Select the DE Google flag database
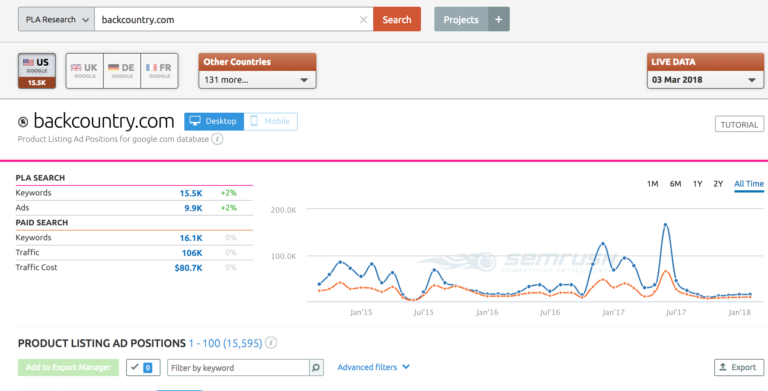The width and height of the screenshot is (768, 391). pyautogui.click(x=122, y=71)
